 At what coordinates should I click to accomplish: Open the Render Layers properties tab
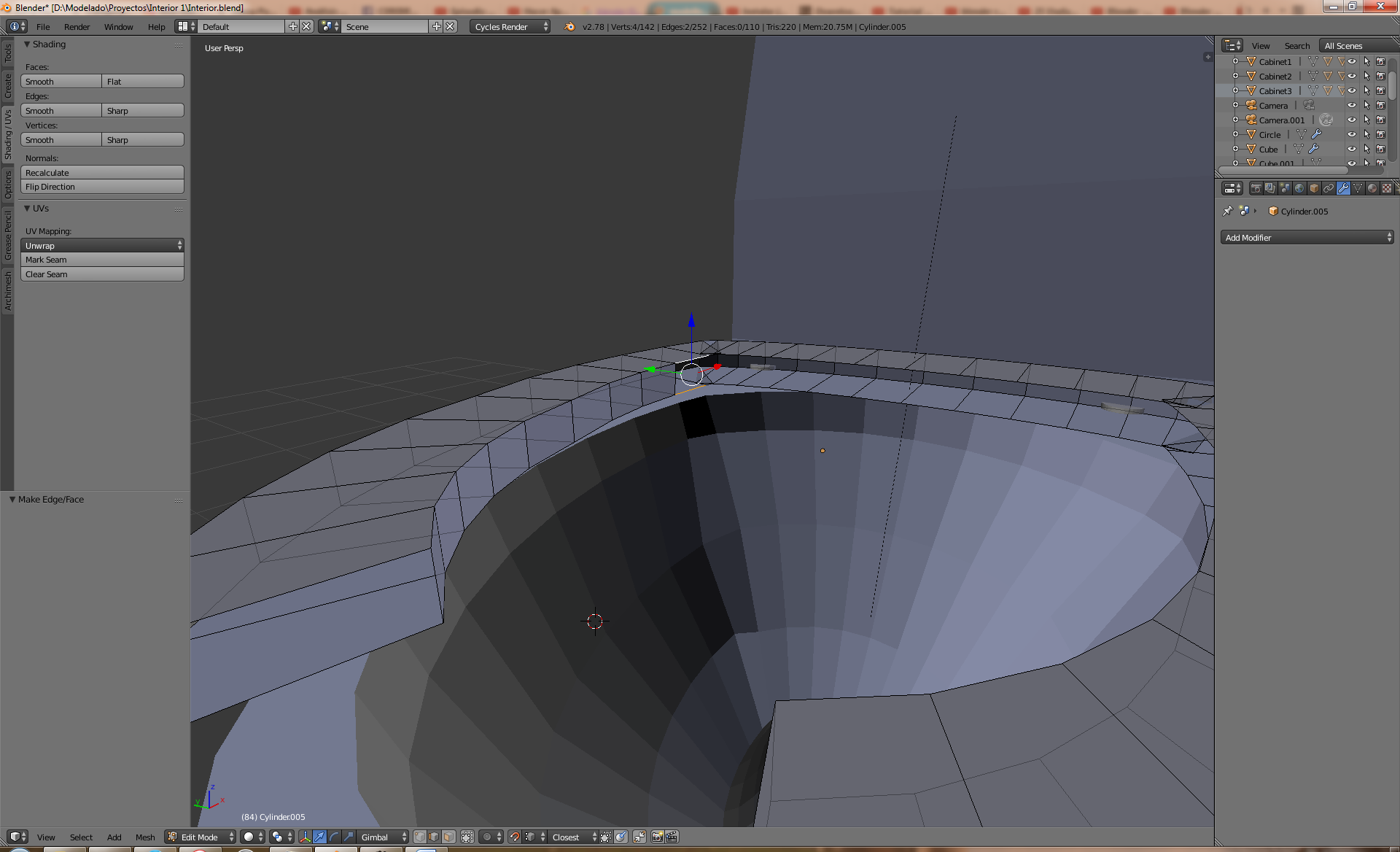coord(1270,188)
